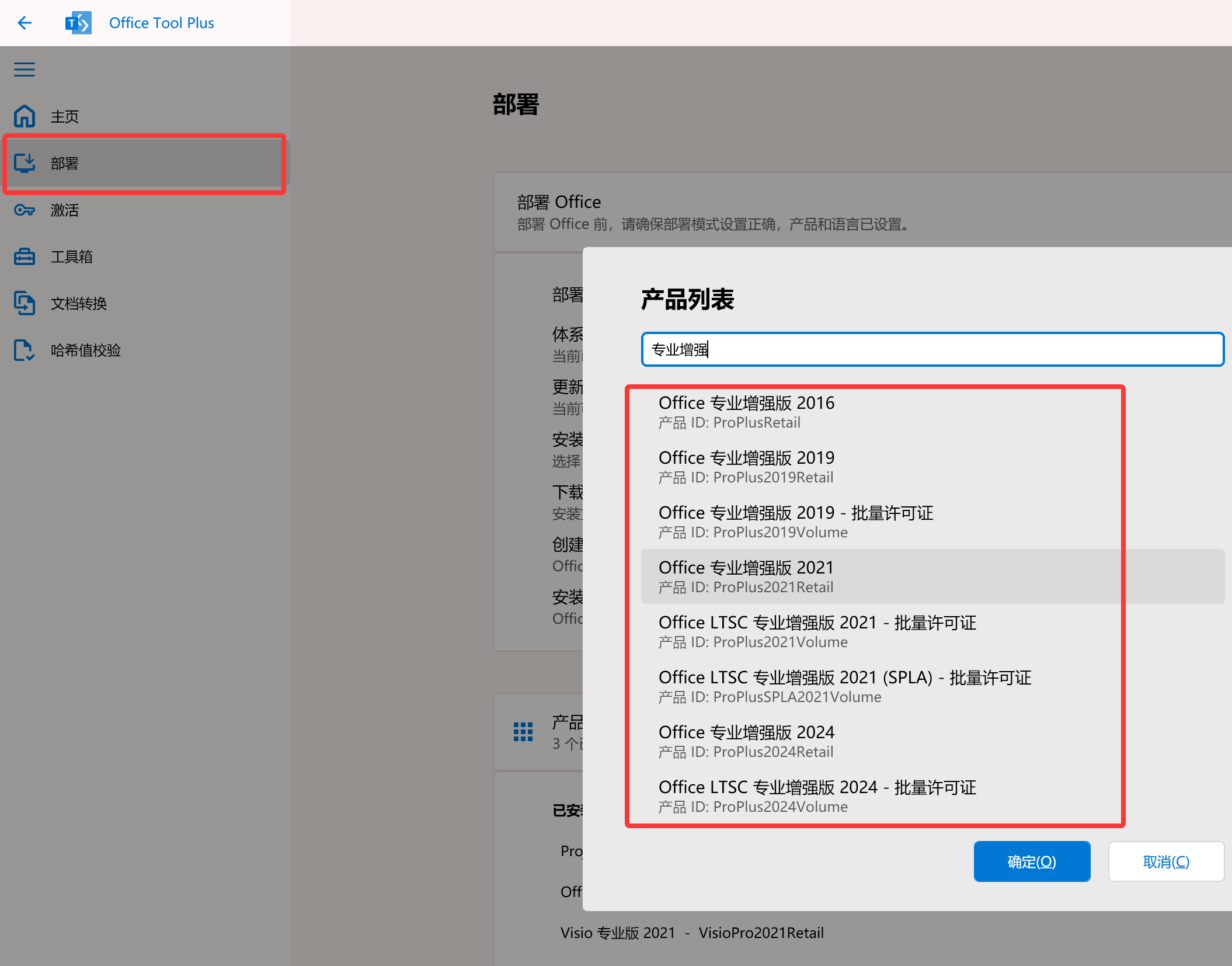The image size is (1232, 966).
Task: Click the back arrow icon
Action: [x=25, y=23]
